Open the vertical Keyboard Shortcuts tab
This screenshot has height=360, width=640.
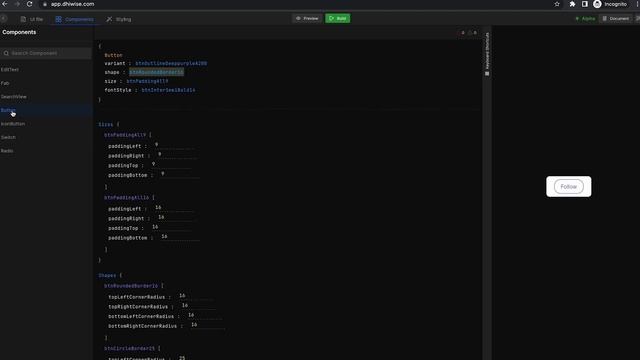(487, 54)
